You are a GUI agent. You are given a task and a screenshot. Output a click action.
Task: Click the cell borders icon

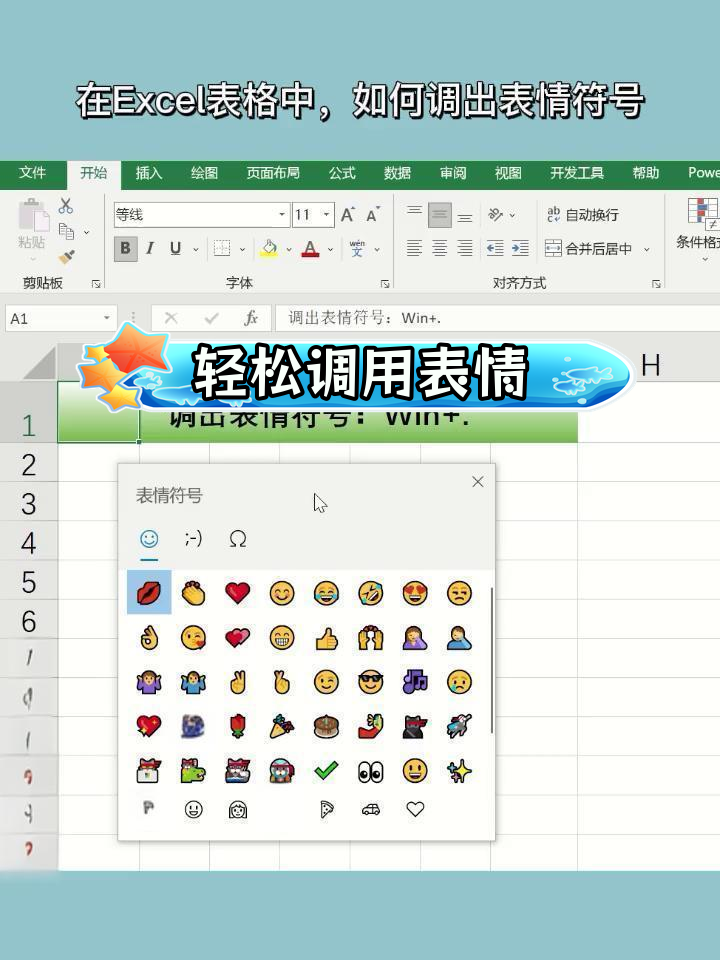(222, 249)
